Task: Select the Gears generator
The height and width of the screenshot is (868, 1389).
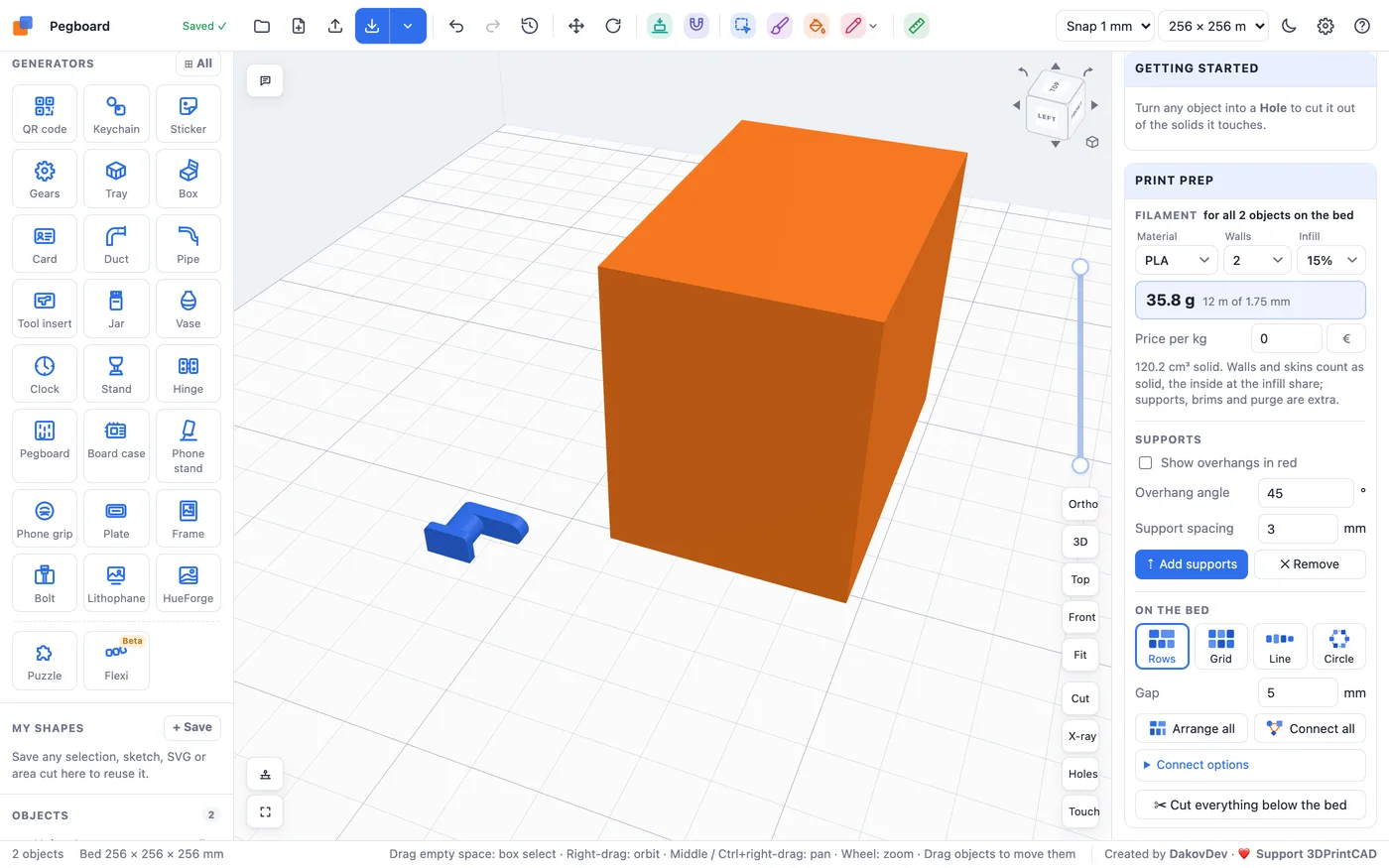Action: tap(45, 179)
